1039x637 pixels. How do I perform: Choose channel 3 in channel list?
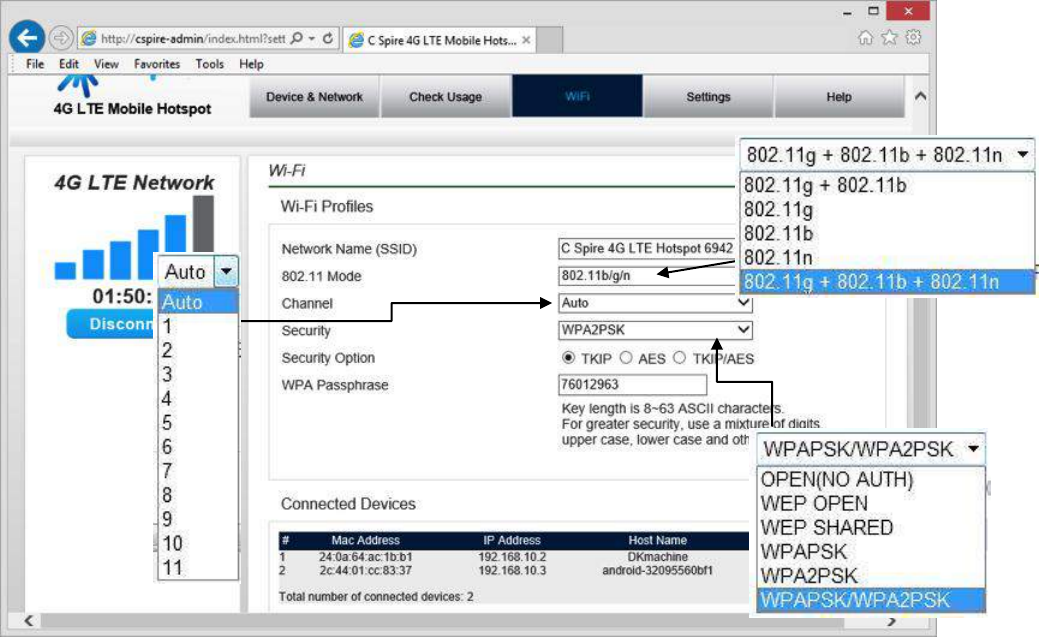[197, 375]
